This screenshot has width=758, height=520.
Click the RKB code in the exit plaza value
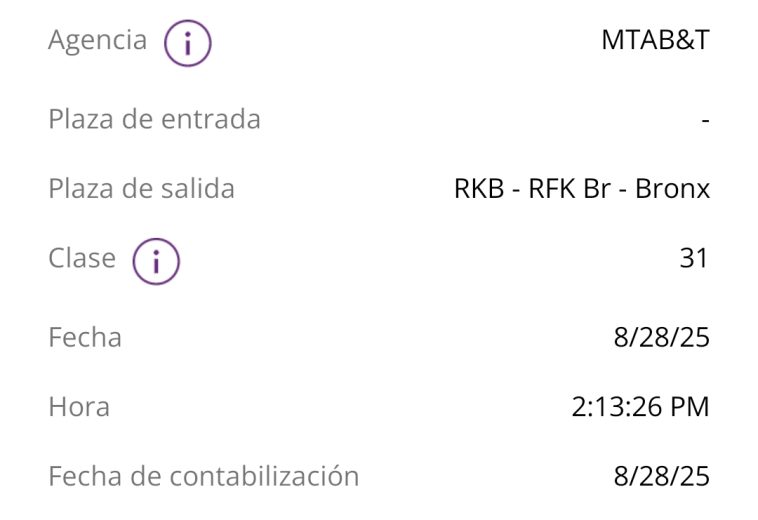477,189
